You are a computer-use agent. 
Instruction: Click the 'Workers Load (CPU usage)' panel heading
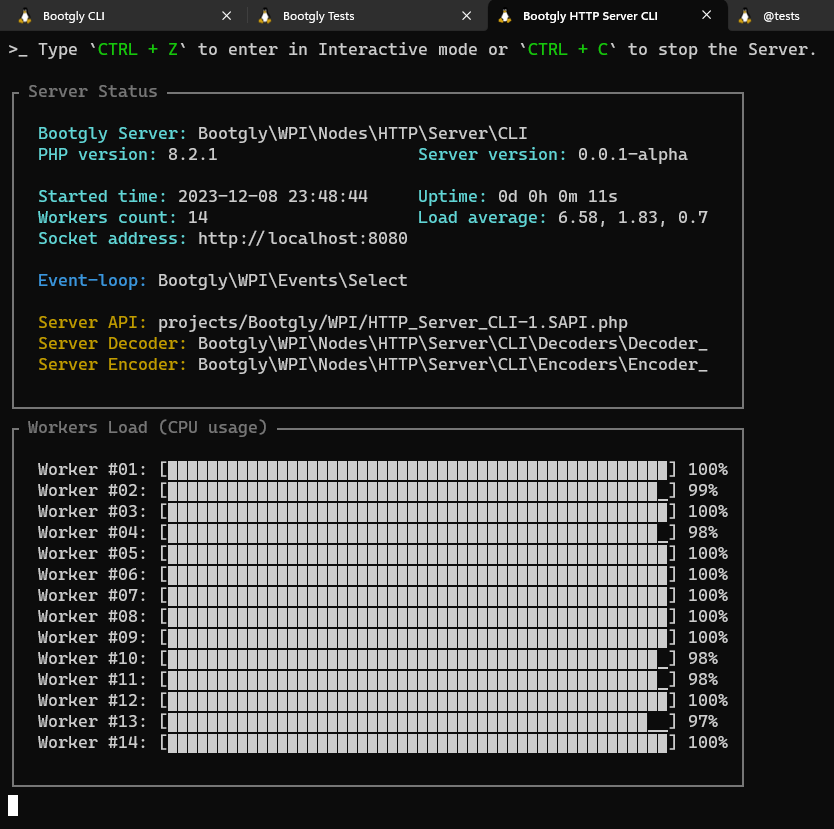click(x=148, y=428)
